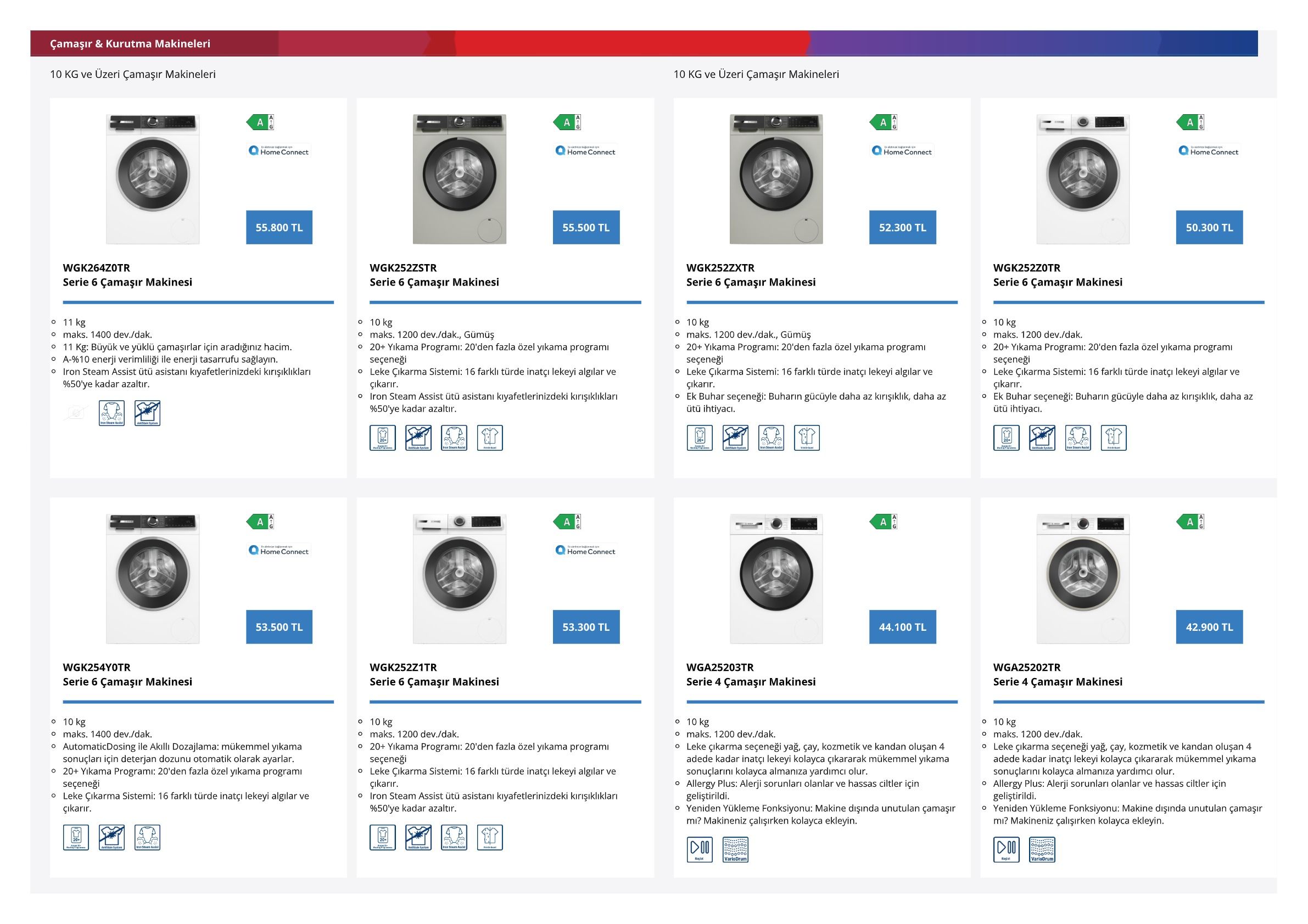Click model name 'WGK264Z0TR'

[x=96, y=268]
